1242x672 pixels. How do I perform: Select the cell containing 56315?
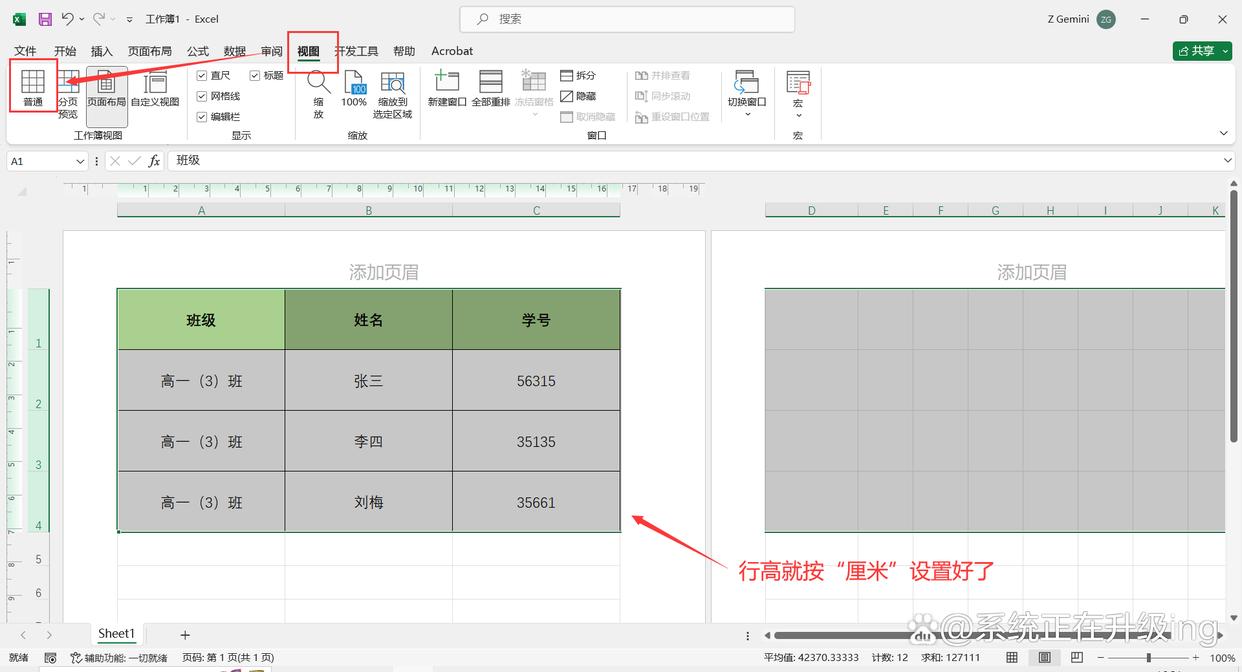(536, 381)
